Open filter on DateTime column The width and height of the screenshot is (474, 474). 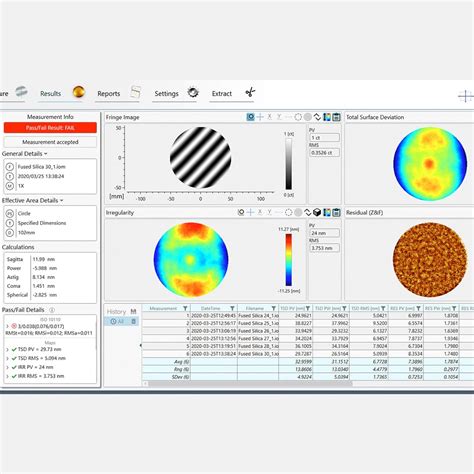tap(232, 308)
